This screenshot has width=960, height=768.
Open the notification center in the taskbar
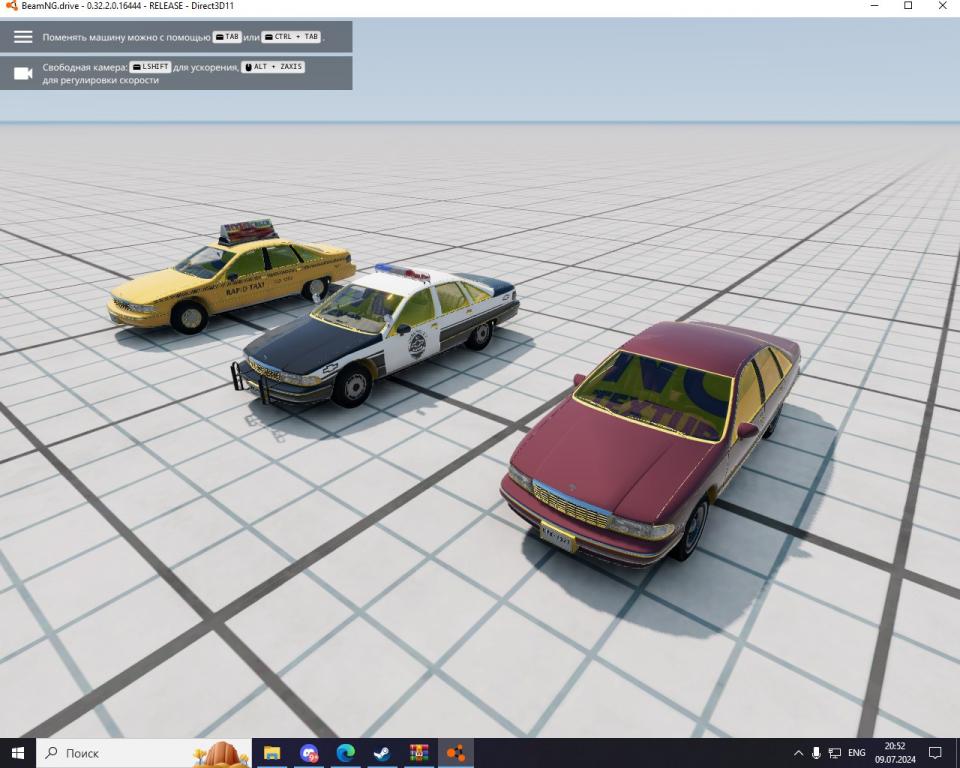(x=936, y=753)
